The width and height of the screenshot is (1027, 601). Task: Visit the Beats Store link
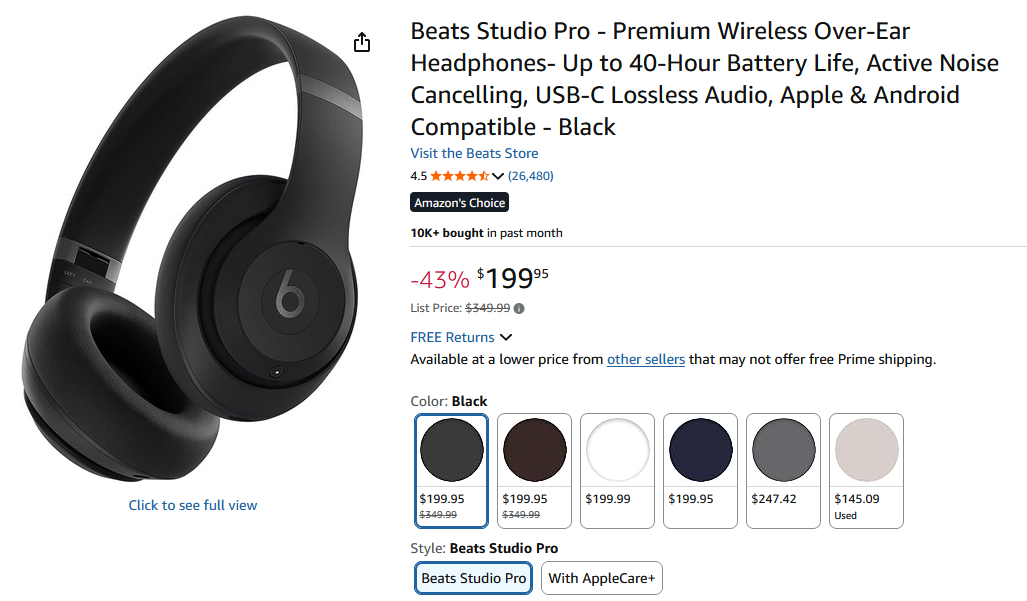tap(474, 153)
